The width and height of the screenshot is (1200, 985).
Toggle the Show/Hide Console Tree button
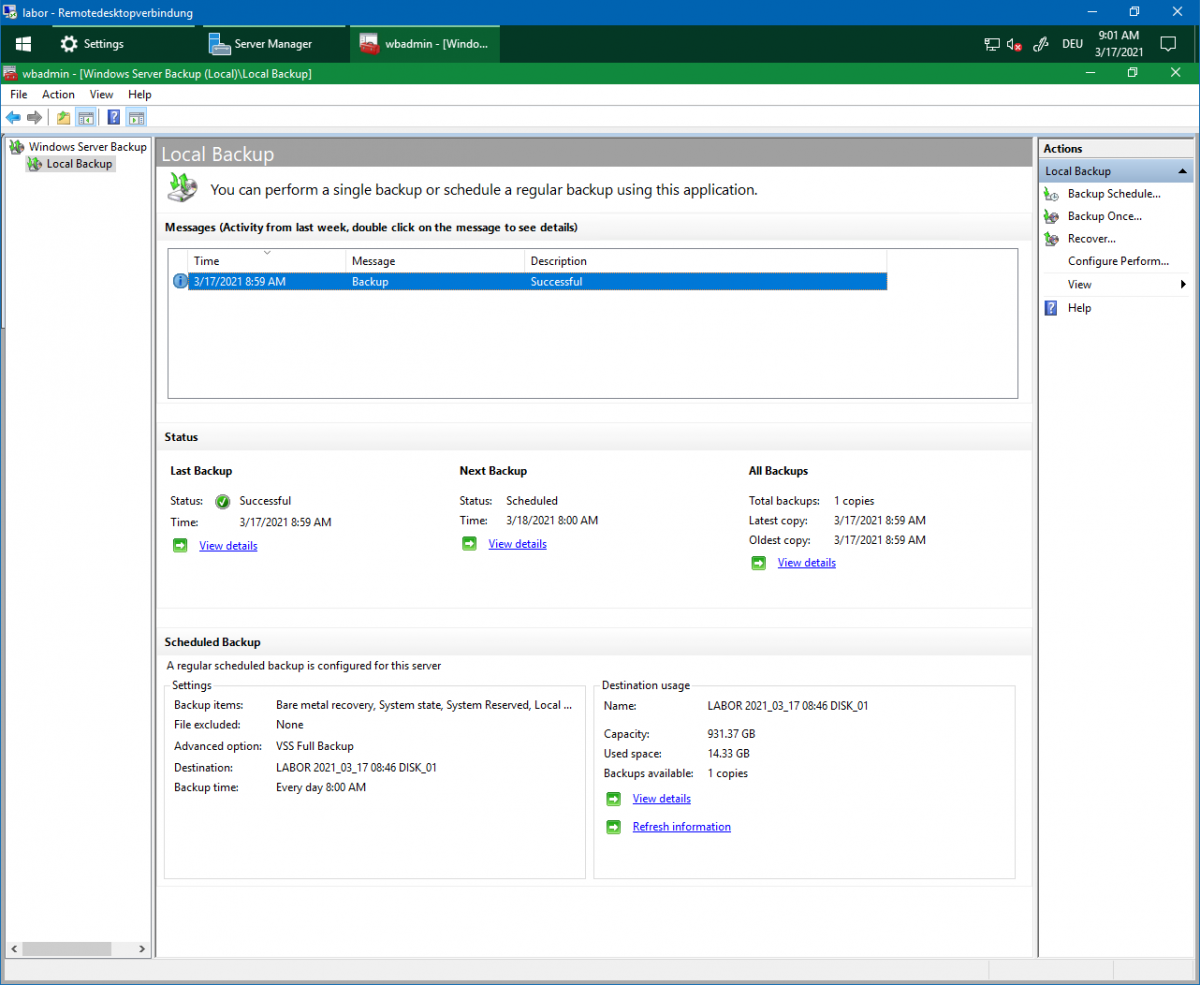coord(87,118)
